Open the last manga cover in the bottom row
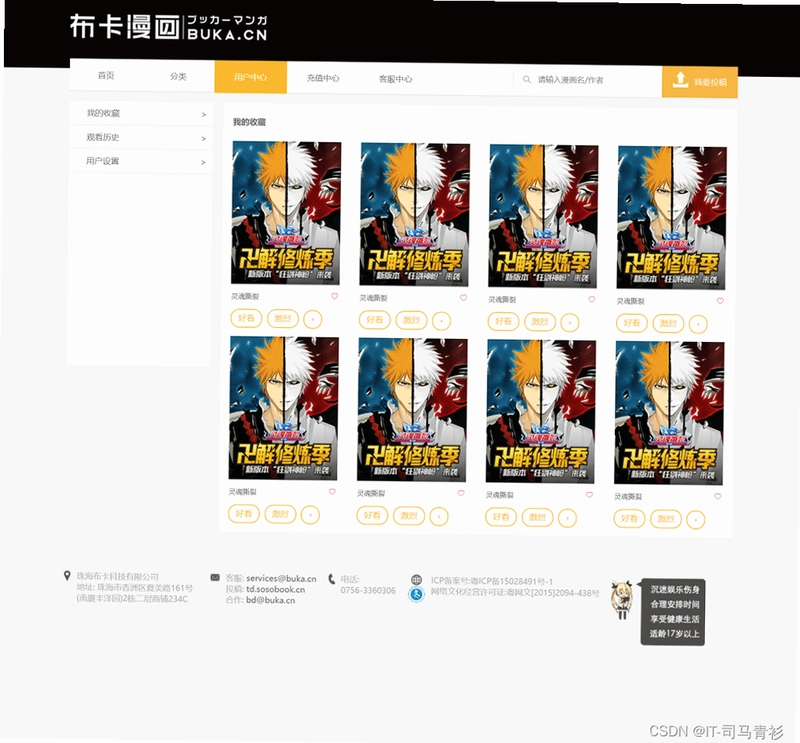 click(x=669, y=413)
